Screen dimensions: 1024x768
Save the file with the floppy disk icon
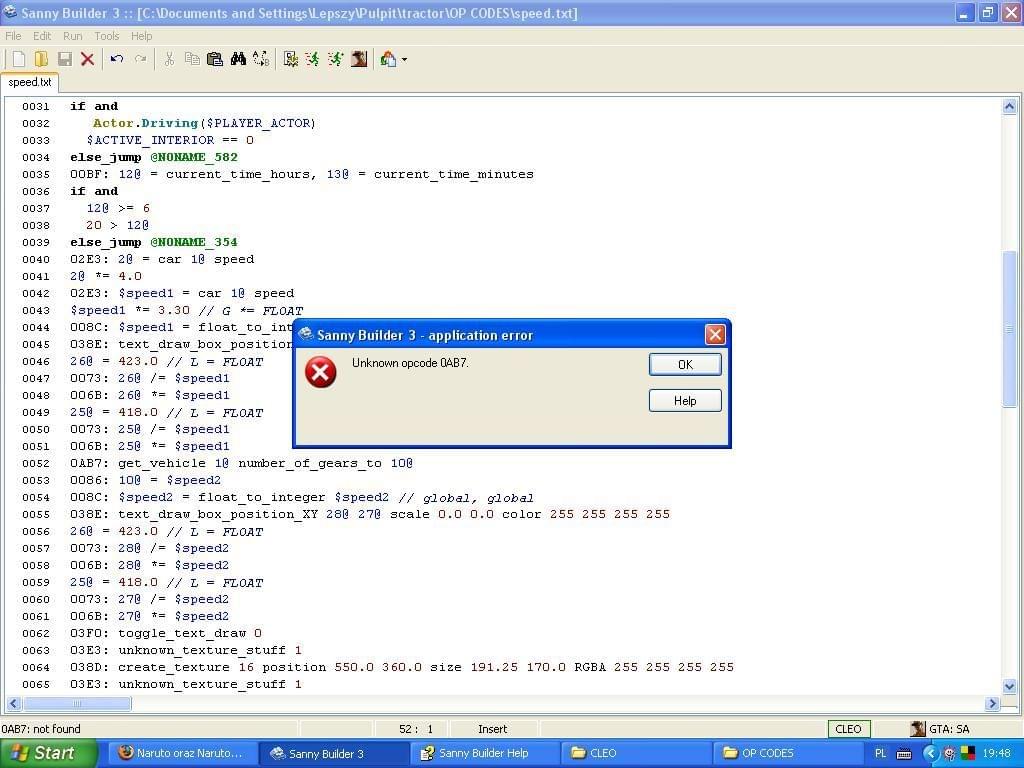(x=65, y=59)
